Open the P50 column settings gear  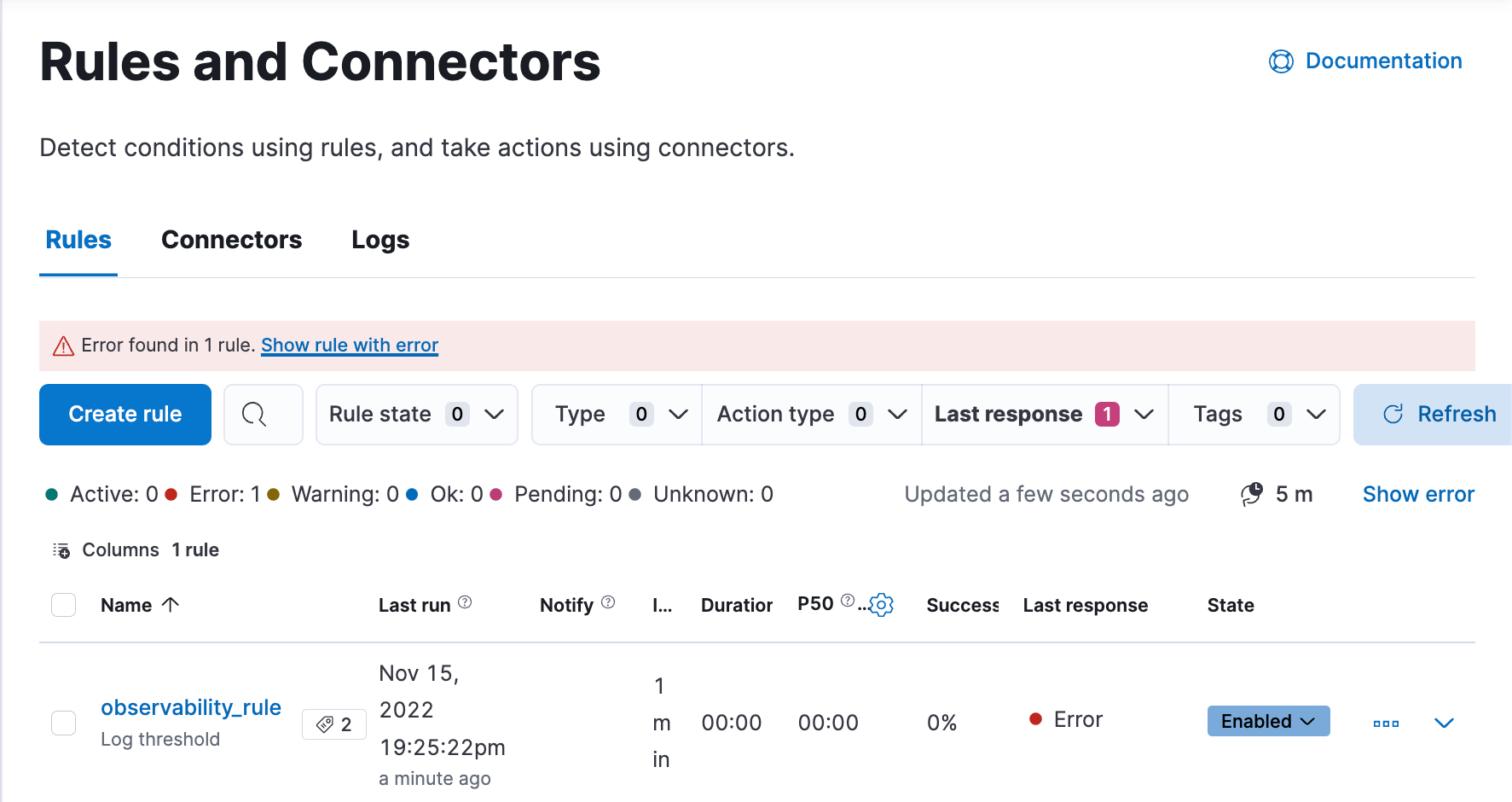pos(882,605)
